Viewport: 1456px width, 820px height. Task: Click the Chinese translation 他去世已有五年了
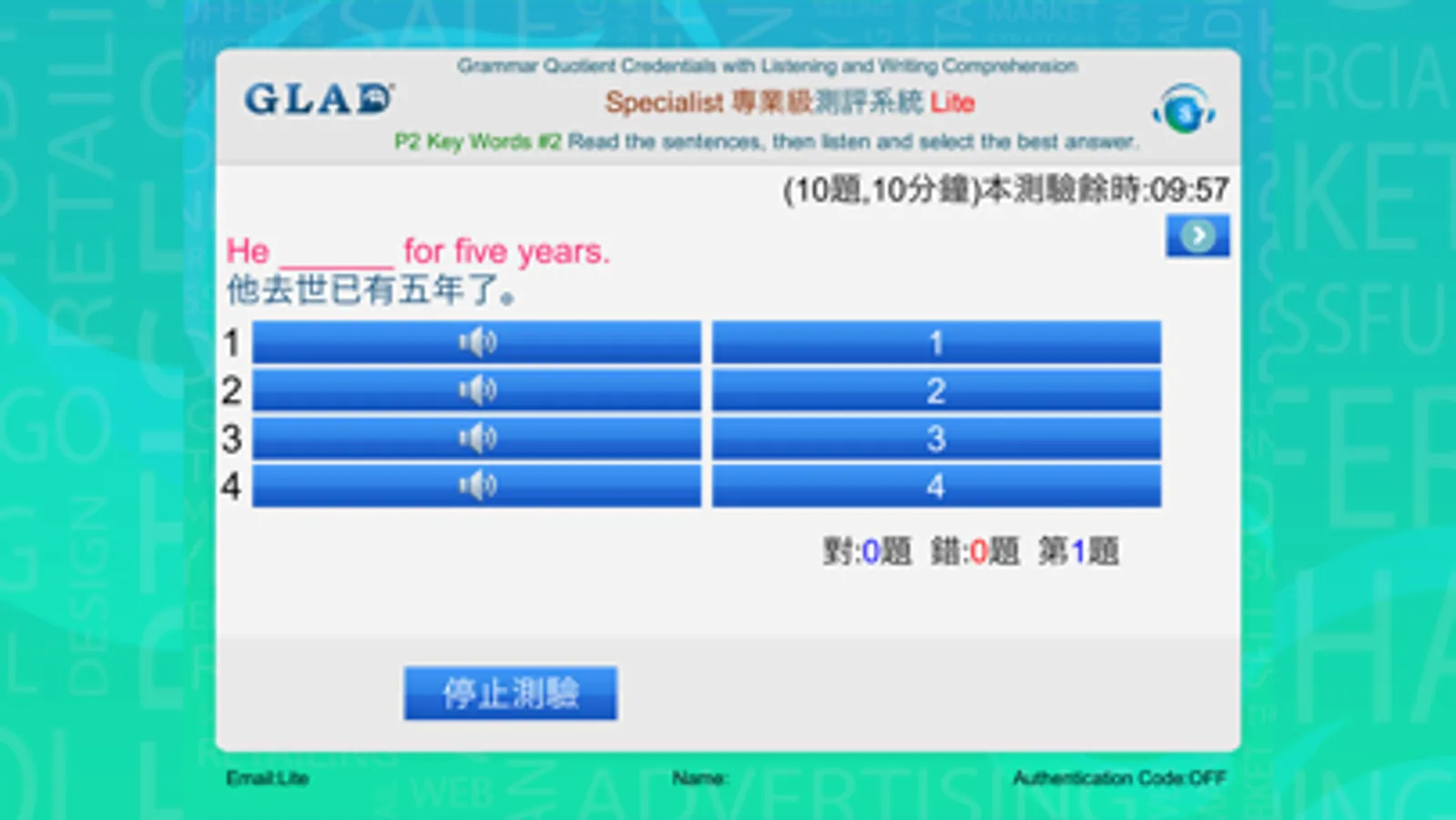coord(372,291)
